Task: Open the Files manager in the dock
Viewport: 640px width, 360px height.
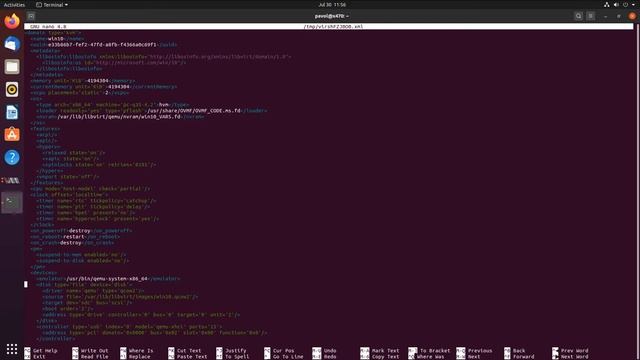Action: 12,67
